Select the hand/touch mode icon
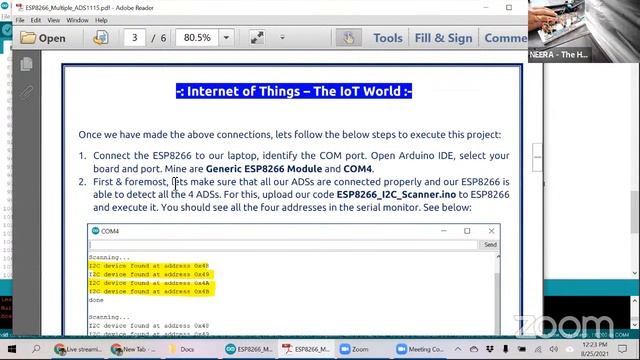 click(x=348, y=38)
